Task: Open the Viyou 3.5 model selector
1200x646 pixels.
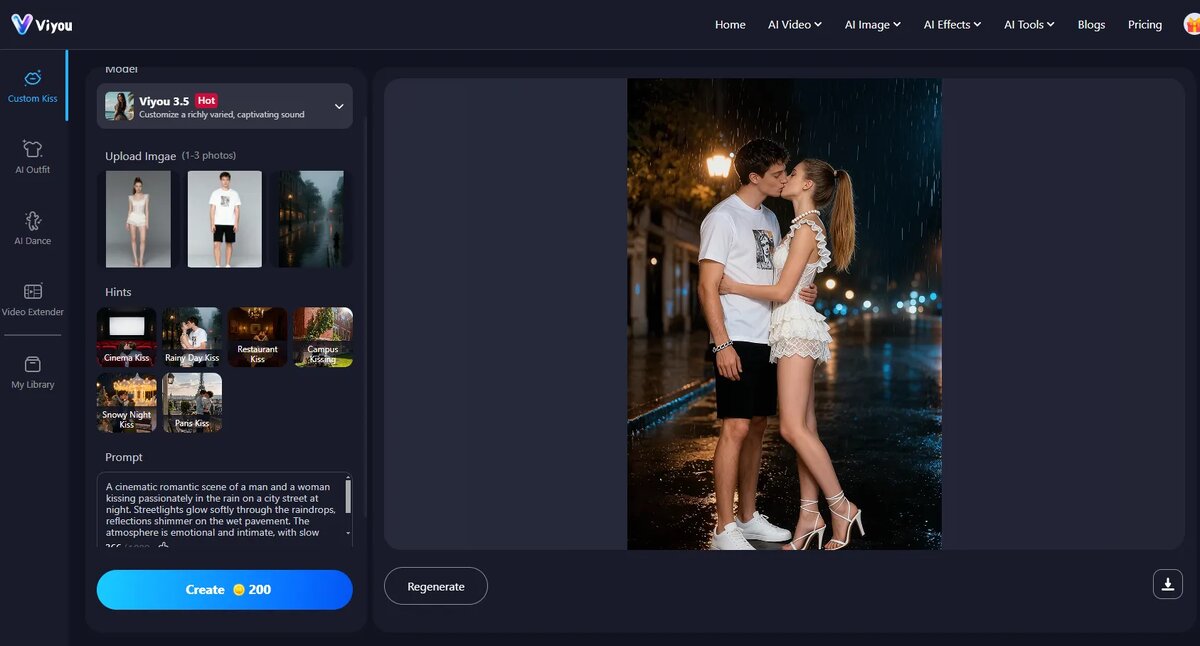Action: coord(224,106)
